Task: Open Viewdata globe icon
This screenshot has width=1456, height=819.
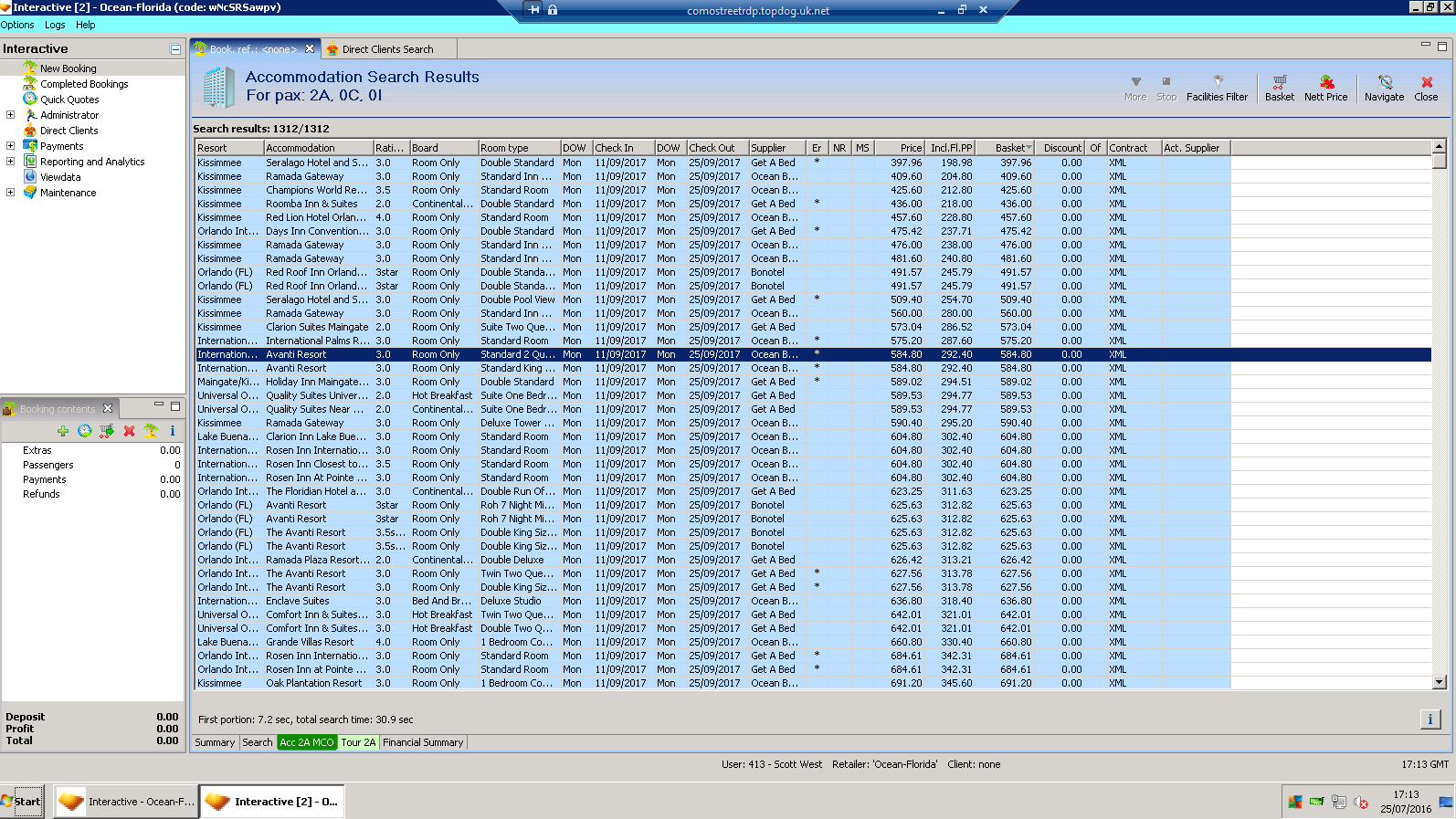Action: coord(30,176)
